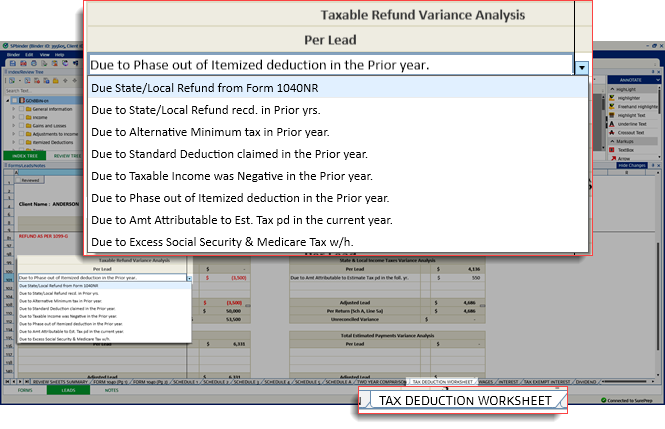The height and width of the screenshot is (429, 665).
Task: Expand the Adjustments to Income node
Action: 14,134
